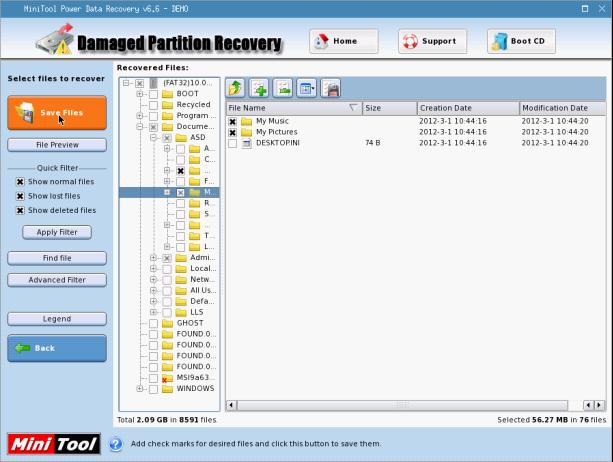Open the view mode dropdown icon
The width and height of the screenshot is (613, 462).
[x=306, y=88]
